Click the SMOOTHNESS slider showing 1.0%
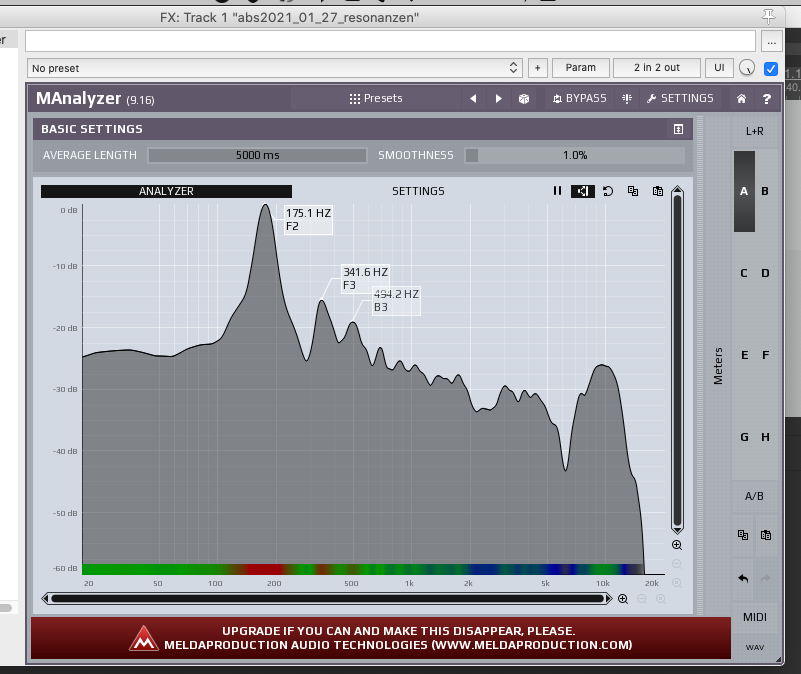The image size is (801, 674). click(575, 155)
